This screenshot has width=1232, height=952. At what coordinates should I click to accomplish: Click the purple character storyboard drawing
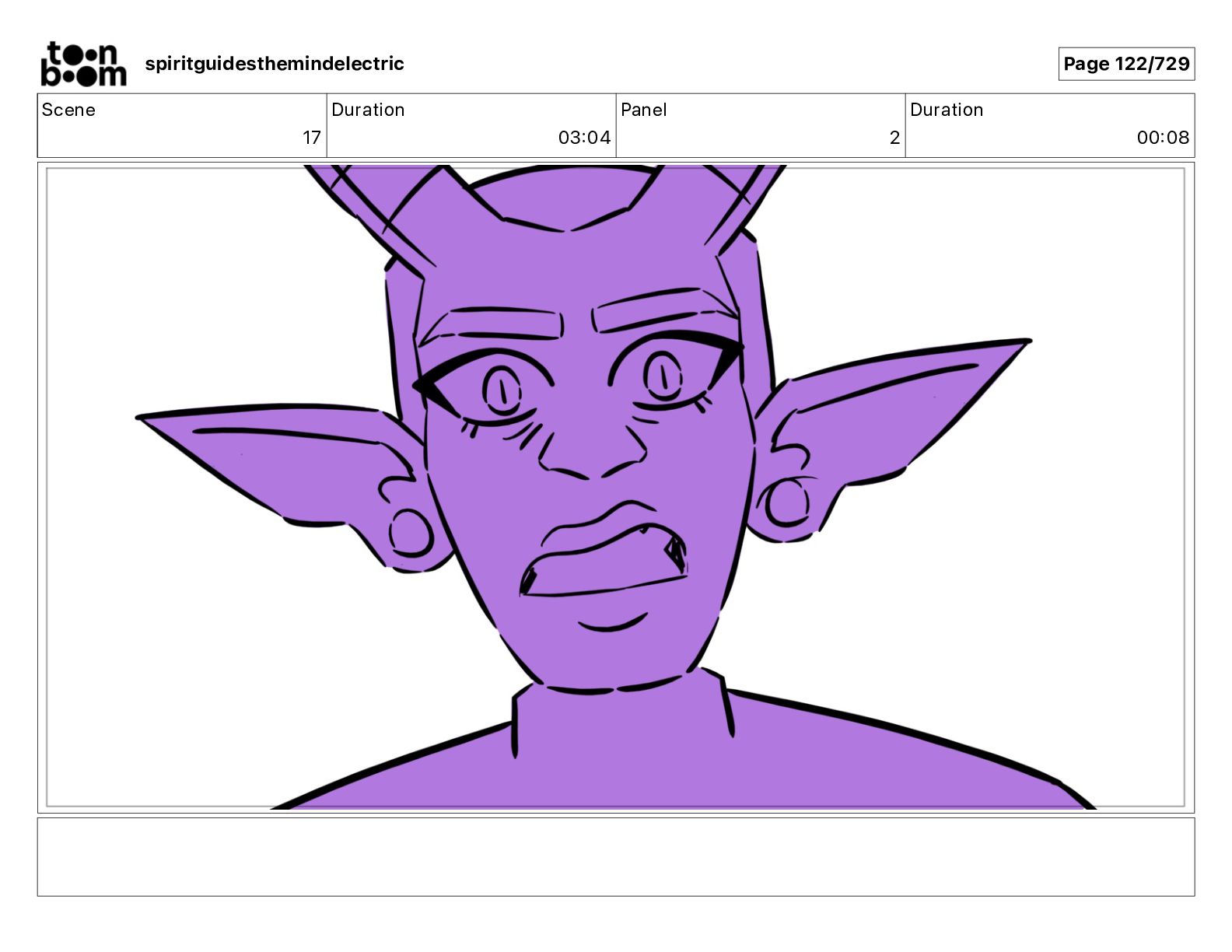coord(615,487)
